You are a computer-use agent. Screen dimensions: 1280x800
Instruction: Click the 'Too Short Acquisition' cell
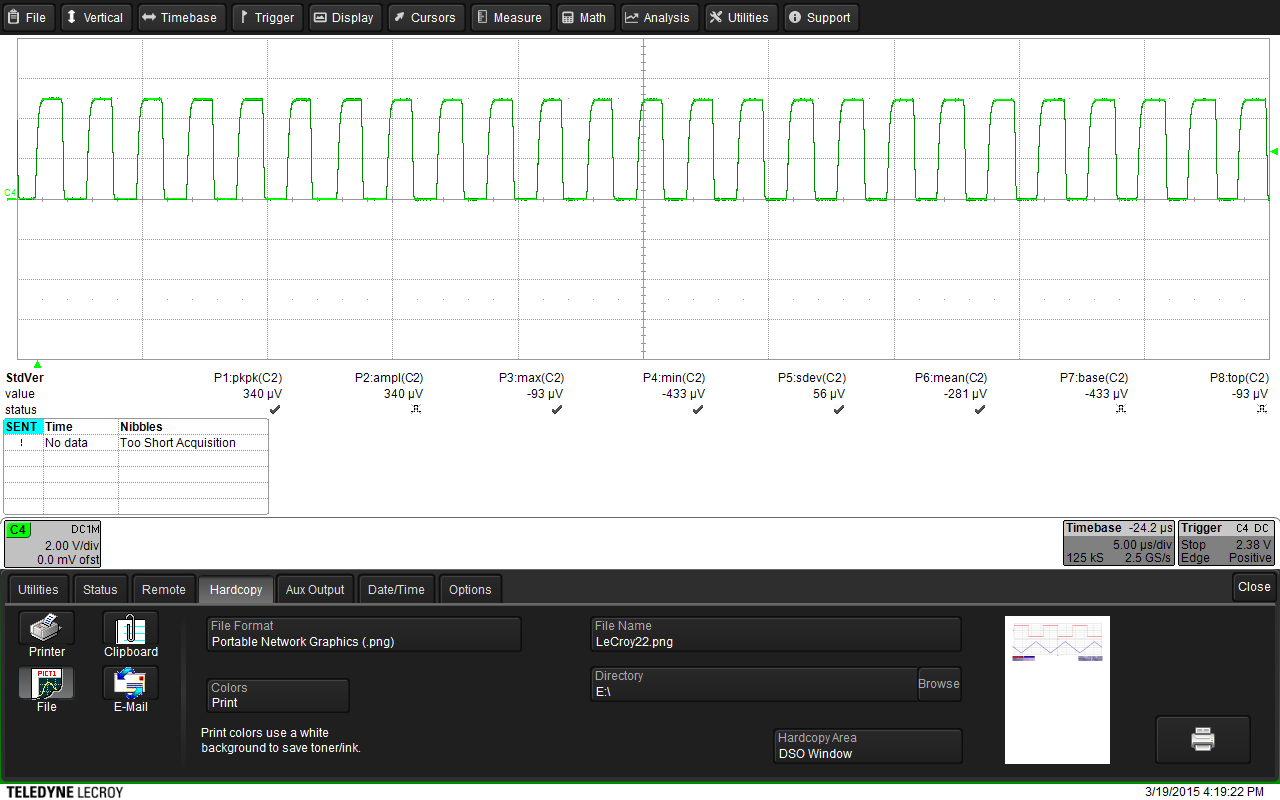point(193,442)
